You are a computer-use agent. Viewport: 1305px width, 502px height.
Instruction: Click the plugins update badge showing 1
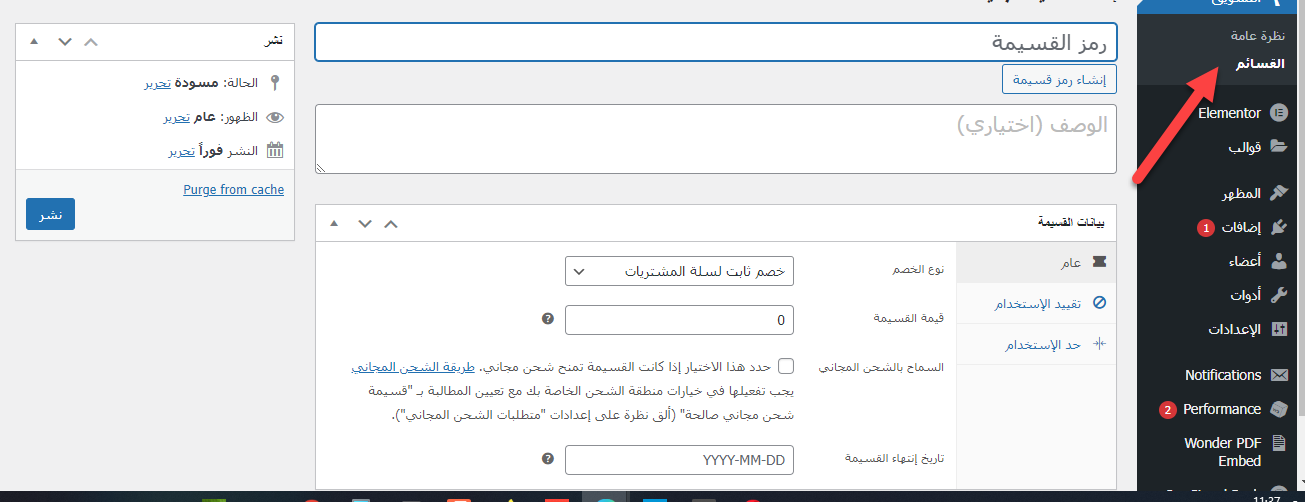[x=1205, y=228]
